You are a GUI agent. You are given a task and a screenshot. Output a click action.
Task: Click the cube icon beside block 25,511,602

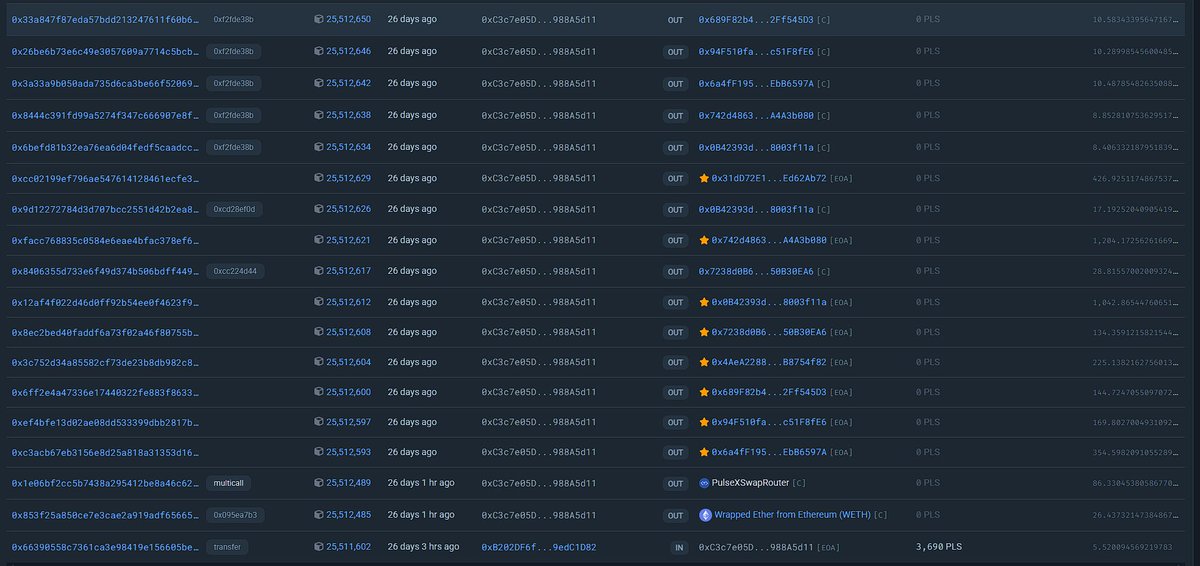pos(318,547)
